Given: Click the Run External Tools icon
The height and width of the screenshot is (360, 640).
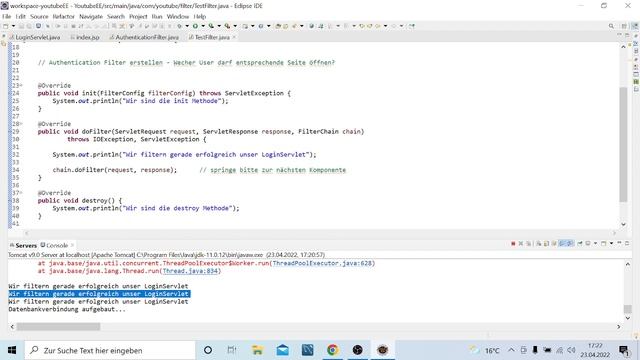Looking at the screenshot, I should click(x=227, y=26).
